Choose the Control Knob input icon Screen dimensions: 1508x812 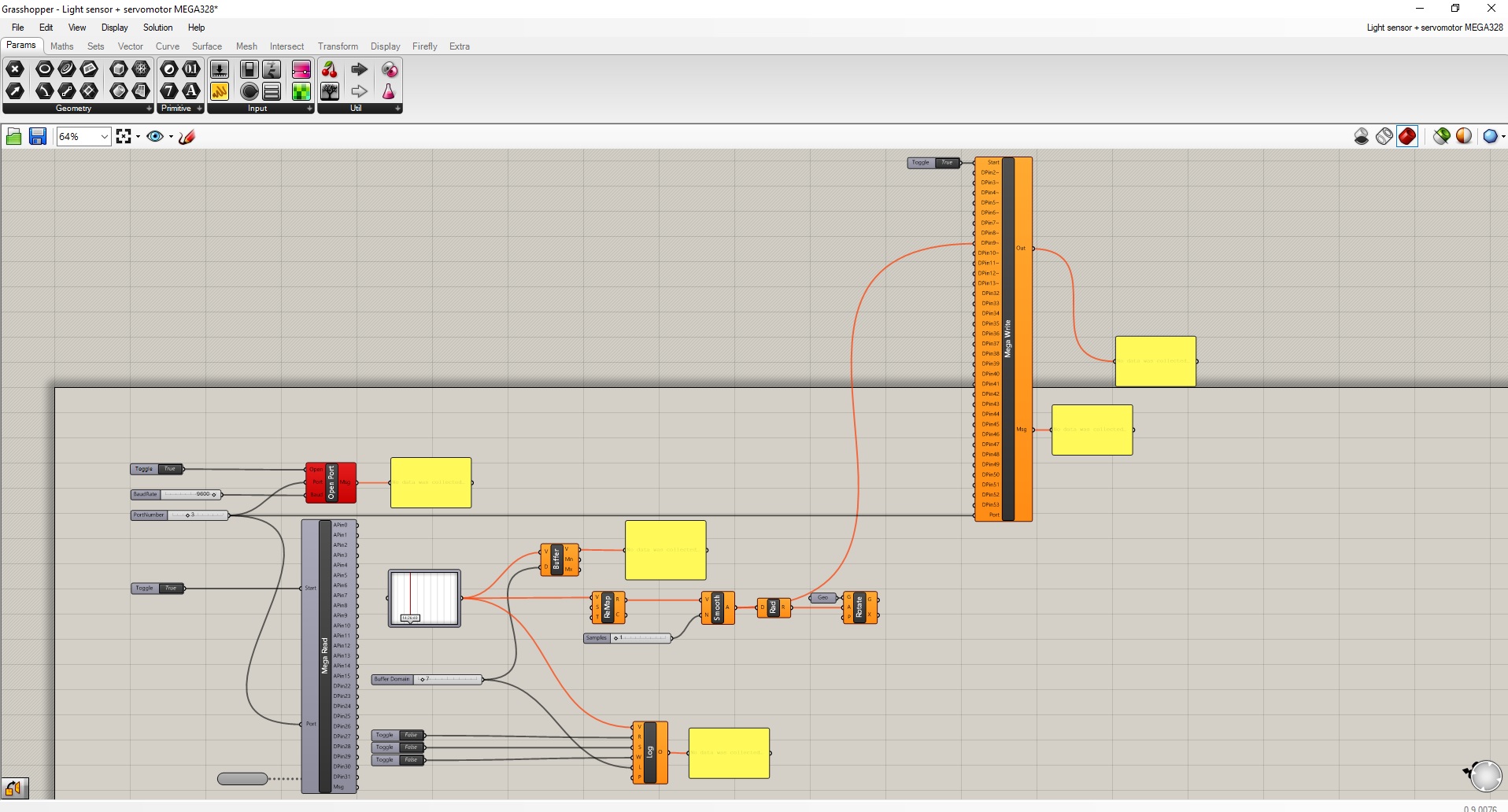[249, 91]
